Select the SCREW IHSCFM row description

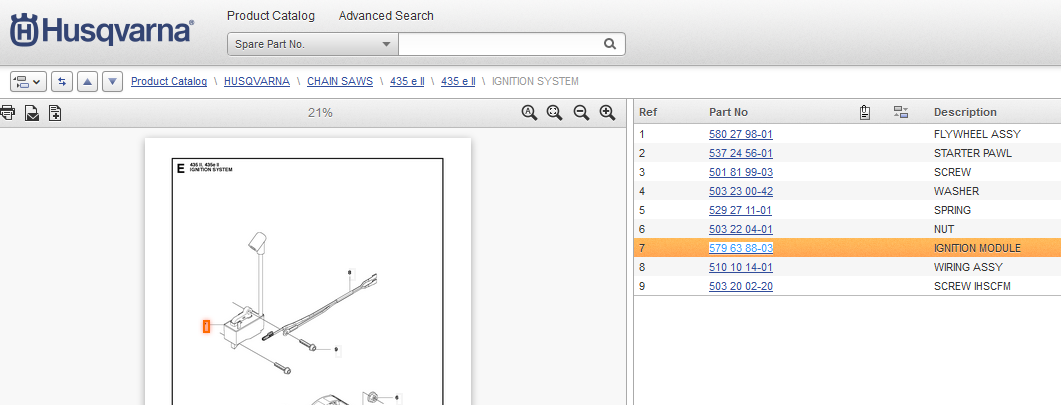point(972,286)
